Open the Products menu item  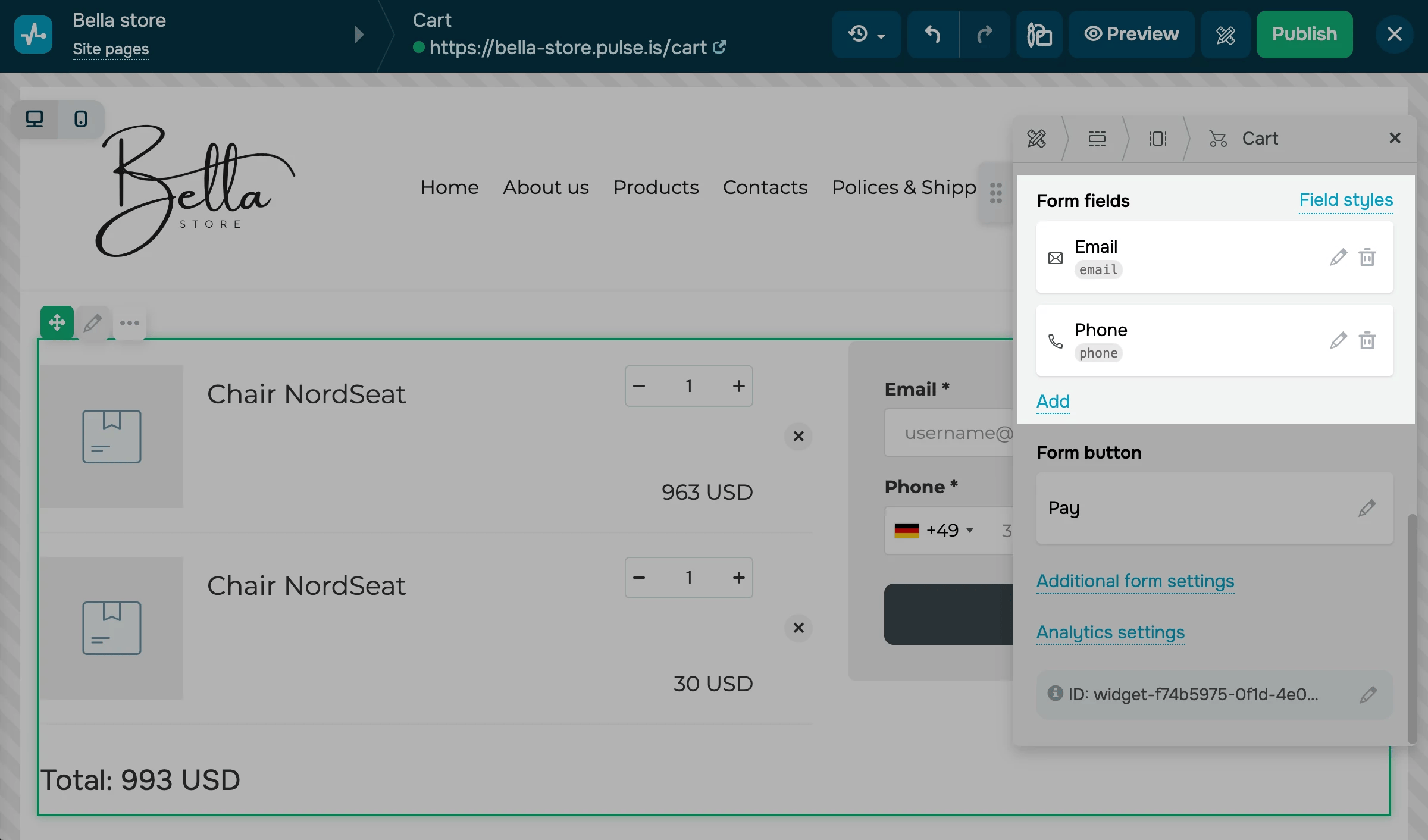tap(656, 187)
